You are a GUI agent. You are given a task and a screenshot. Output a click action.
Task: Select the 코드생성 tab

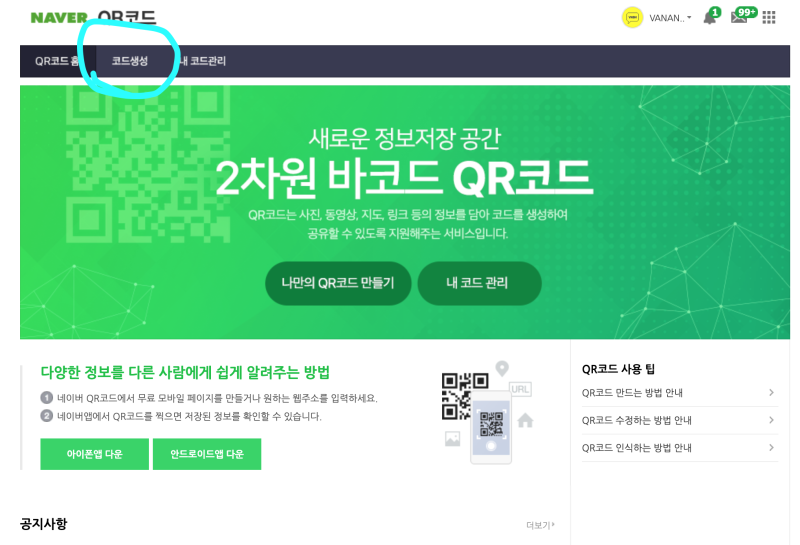tap(130, 61)
